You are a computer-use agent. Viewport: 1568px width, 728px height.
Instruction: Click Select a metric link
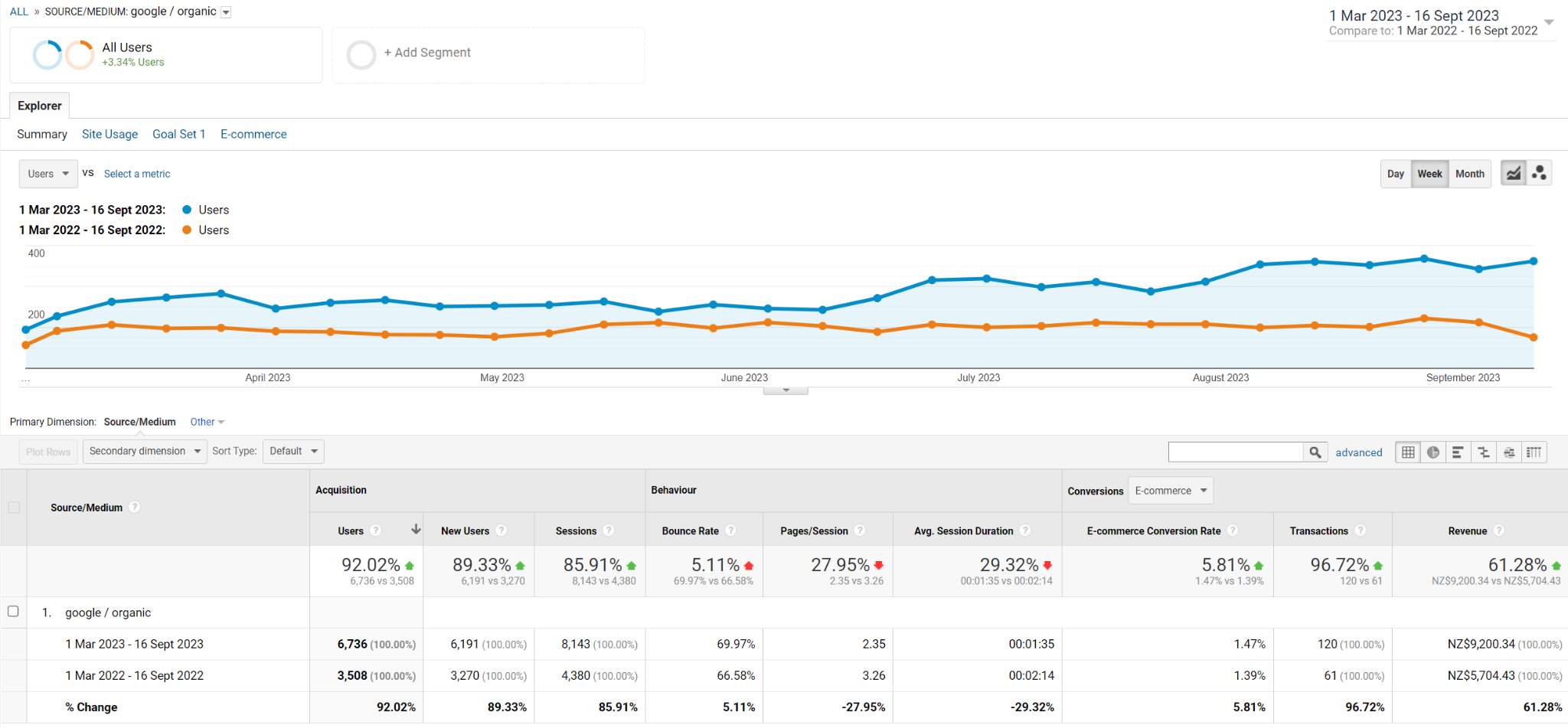pyautogui.click(x=137, y=174)
